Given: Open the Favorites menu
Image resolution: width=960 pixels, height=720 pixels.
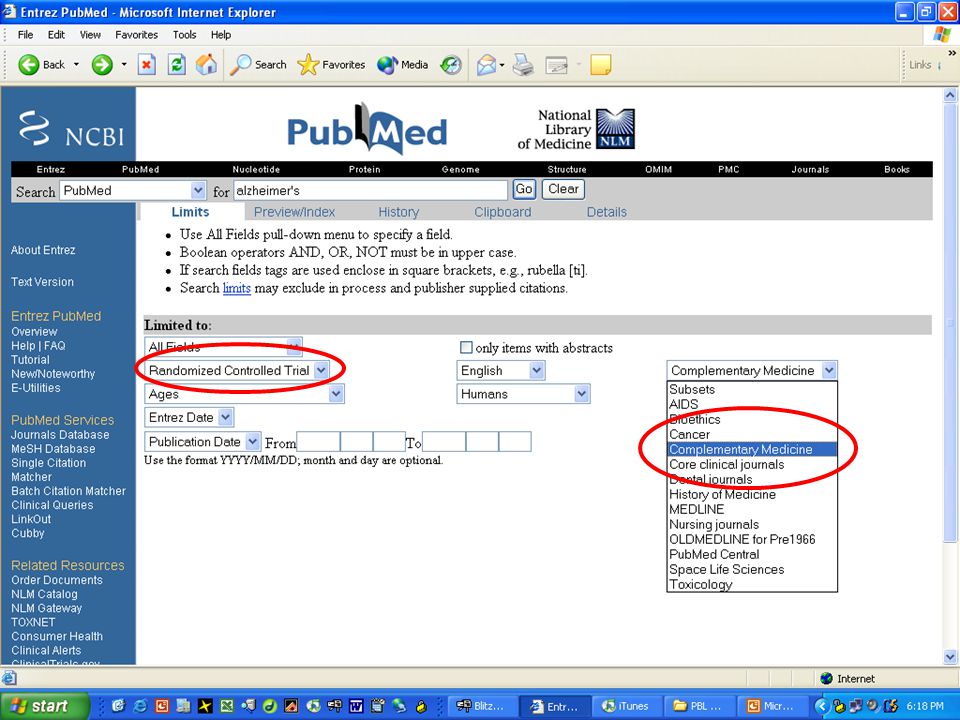Looking at the screenshot, I should coord(137,35).
